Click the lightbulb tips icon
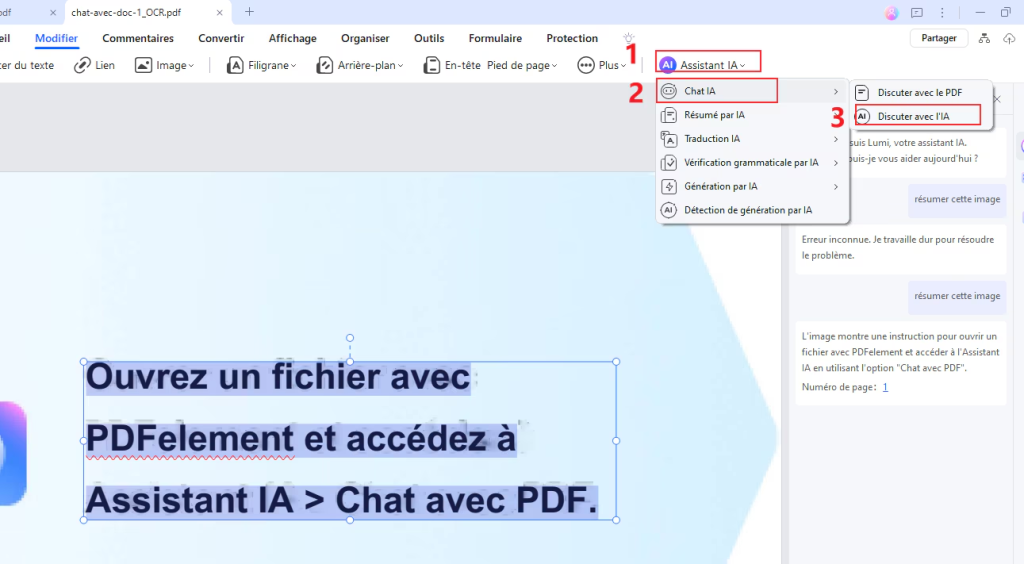 [628, 38]
